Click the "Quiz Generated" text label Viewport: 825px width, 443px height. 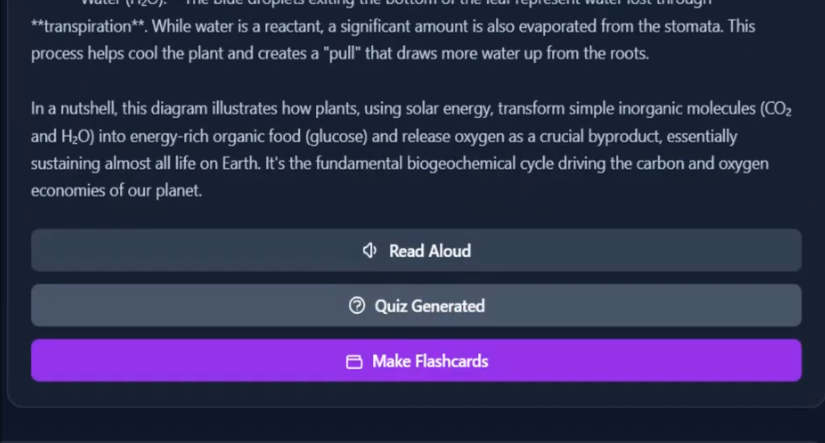coord(429,306)
